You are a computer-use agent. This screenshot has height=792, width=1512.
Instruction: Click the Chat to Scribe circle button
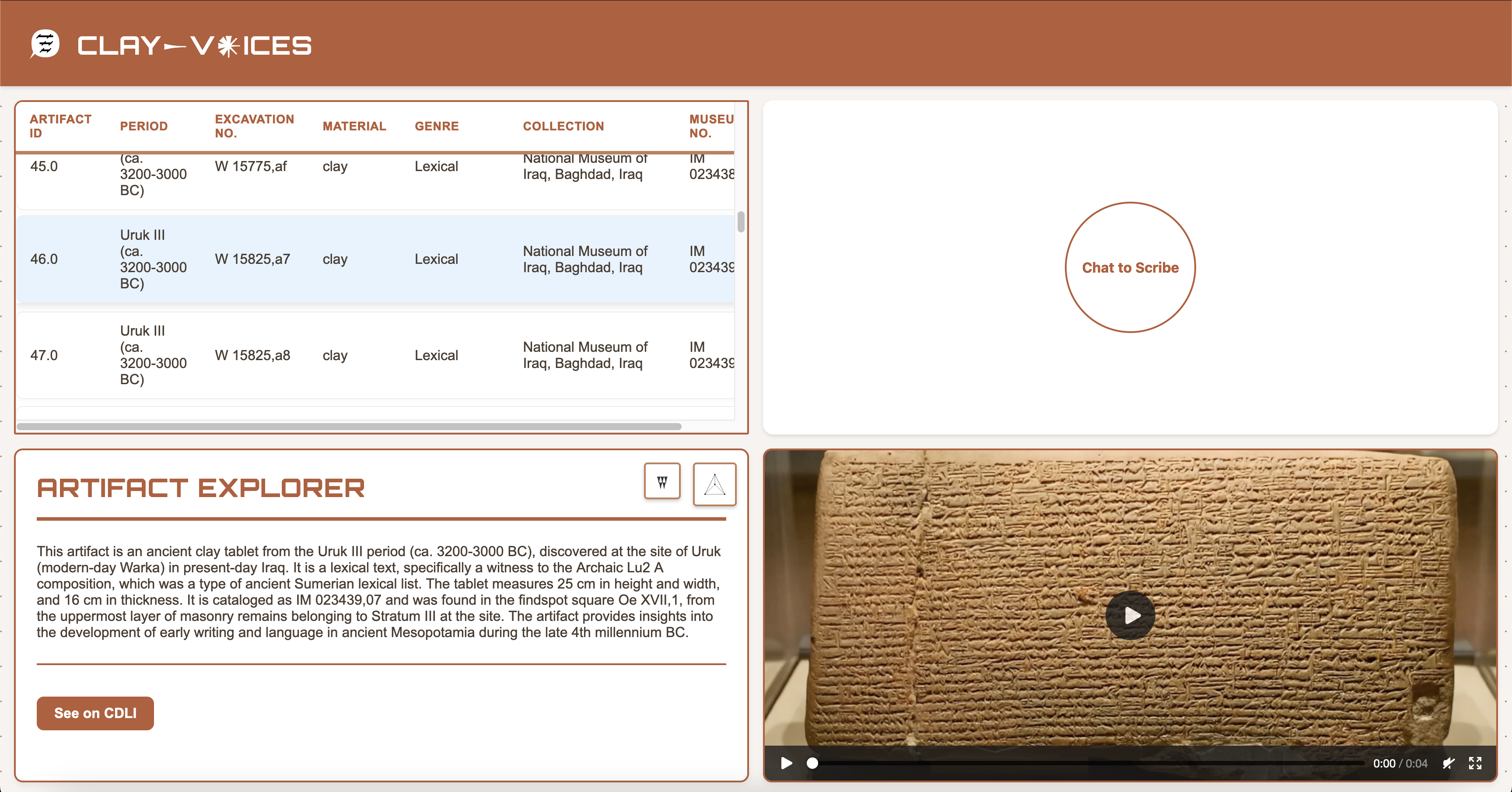[x=1129, y=267]
